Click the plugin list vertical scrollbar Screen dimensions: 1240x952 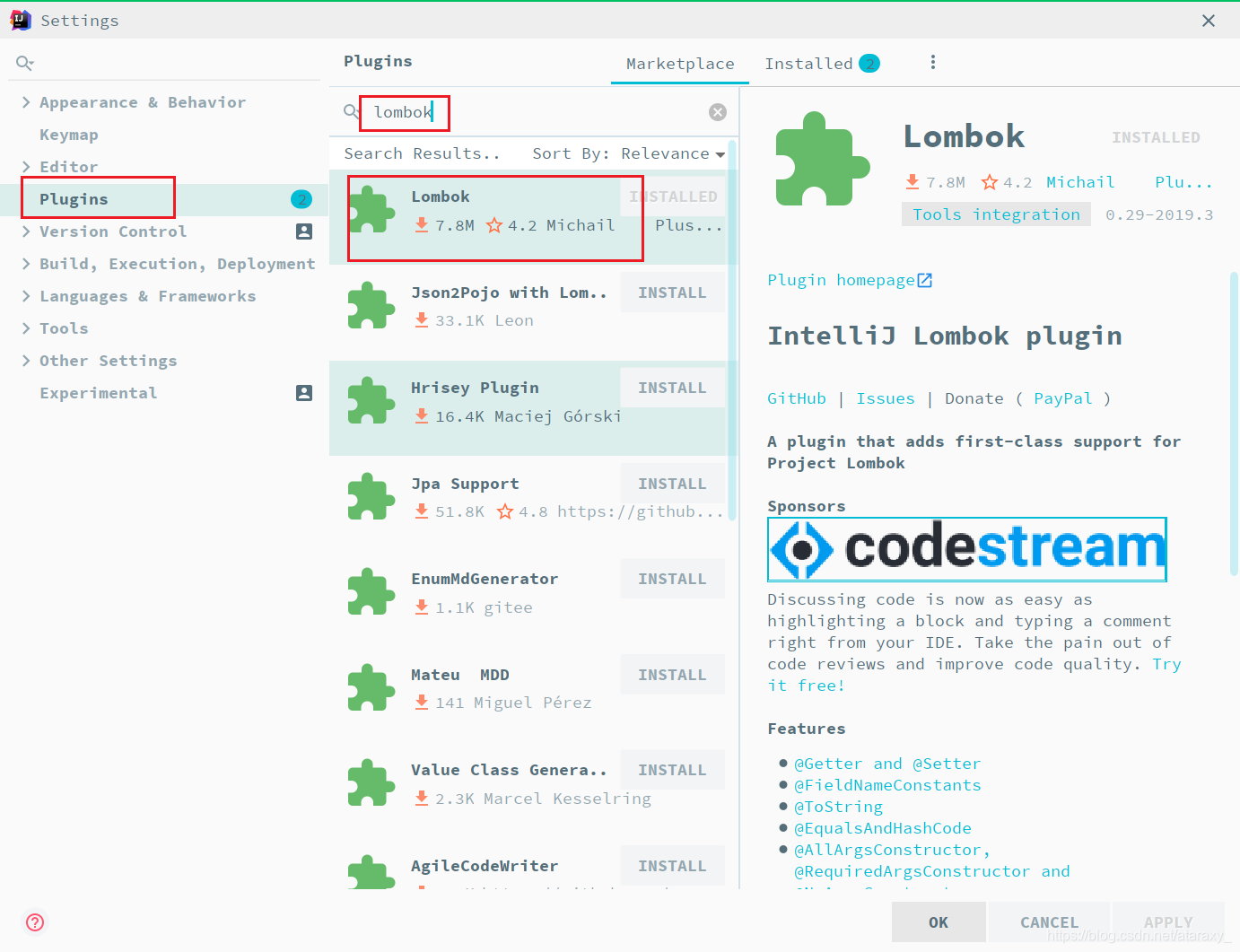(732, 329)
